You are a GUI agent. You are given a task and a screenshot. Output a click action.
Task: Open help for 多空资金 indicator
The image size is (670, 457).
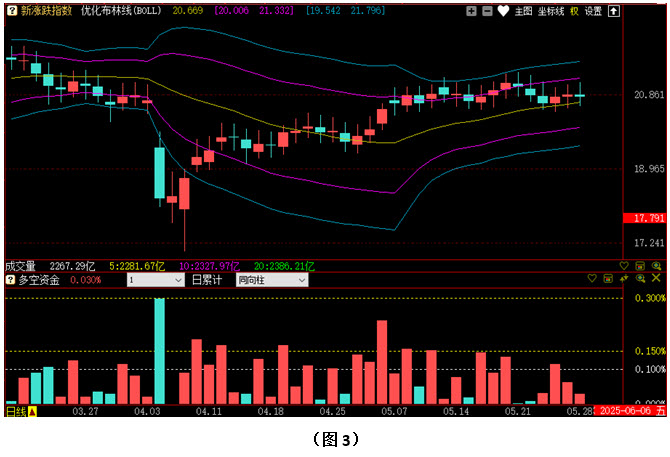(x=10, y=280)
